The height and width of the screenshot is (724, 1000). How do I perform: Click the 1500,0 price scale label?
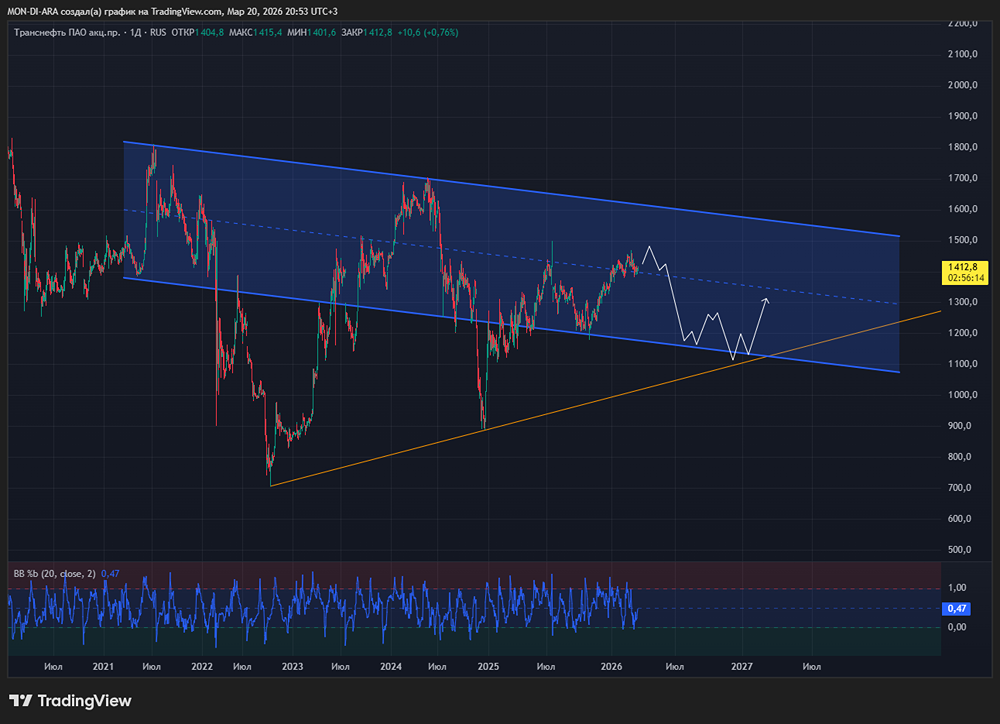tap(962, 240)
